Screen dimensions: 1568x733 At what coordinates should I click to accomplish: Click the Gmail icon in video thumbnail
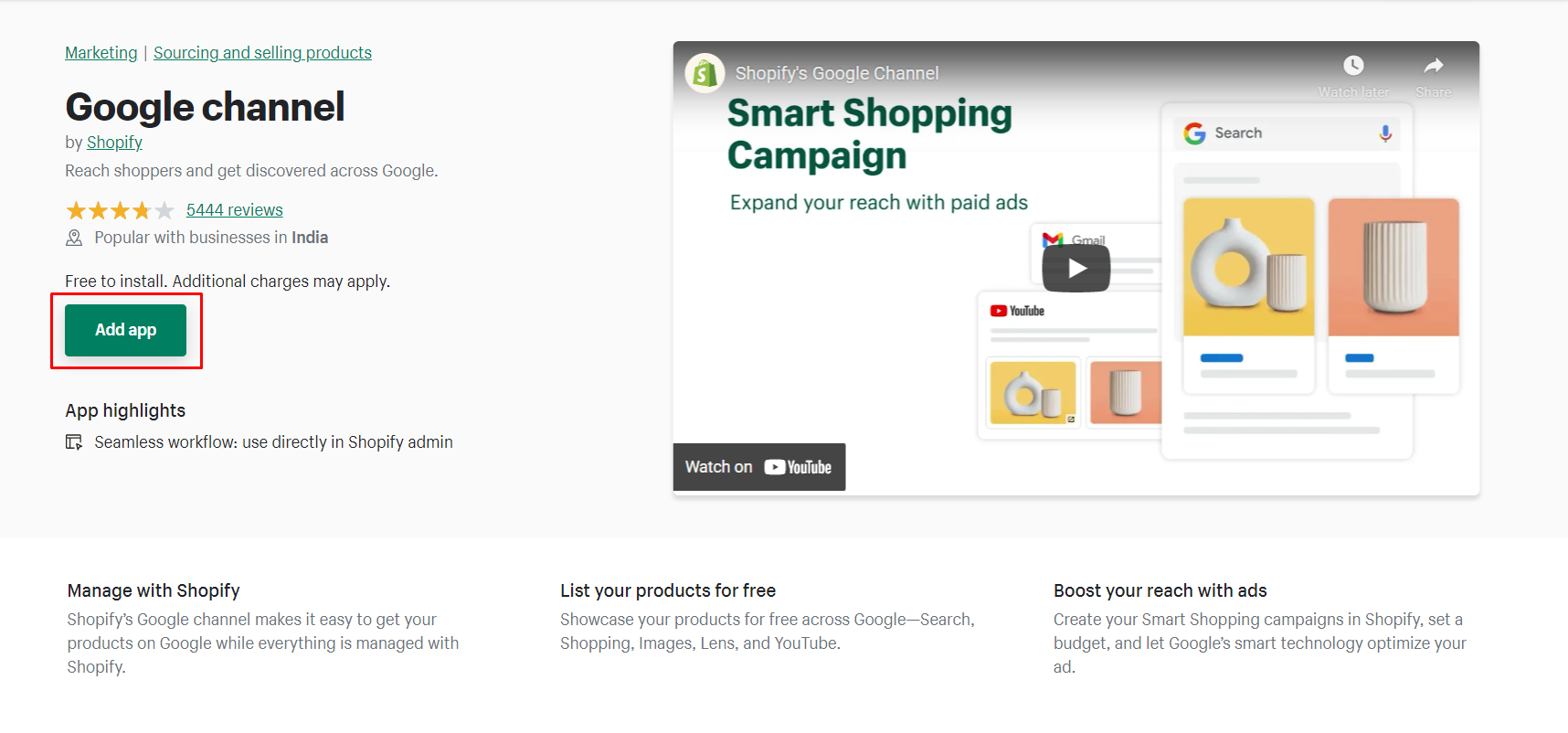1053,239
